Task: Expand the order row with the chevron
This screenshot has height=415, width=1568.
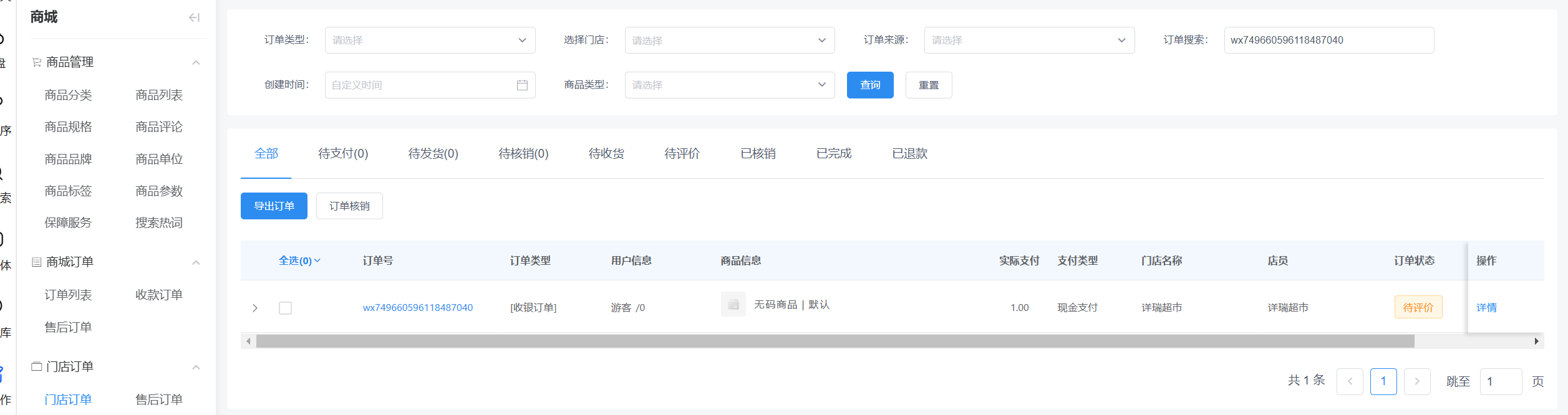Action: pos(254,308)
